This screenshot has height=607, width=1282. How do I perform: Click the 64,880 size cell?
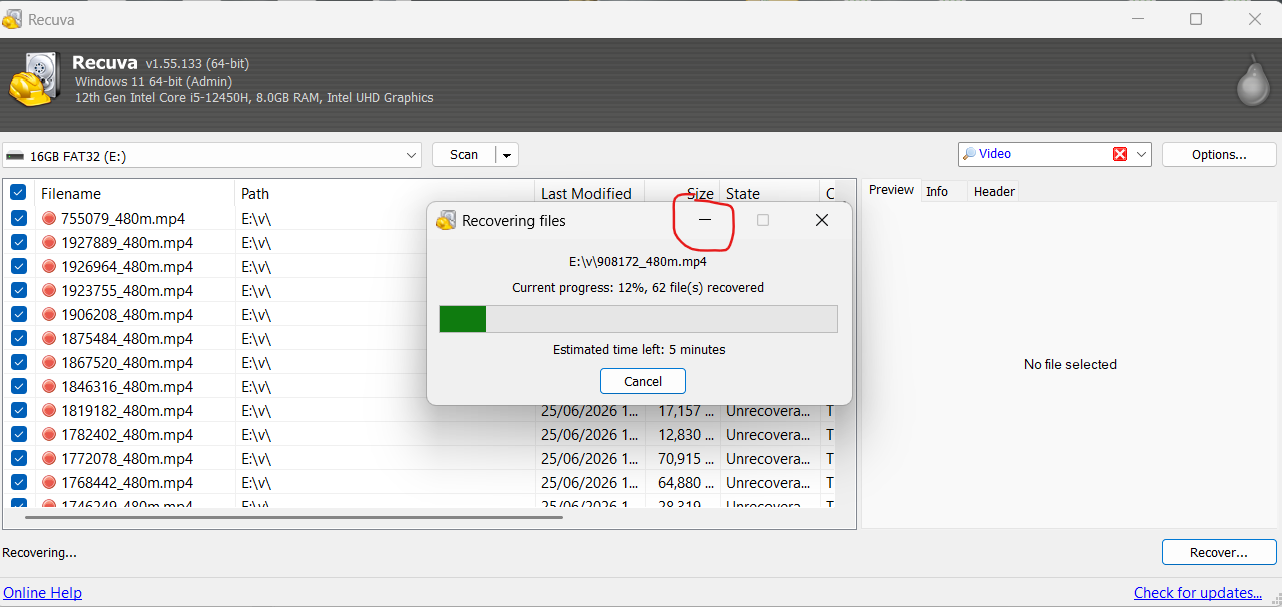(x=685, y=482)
